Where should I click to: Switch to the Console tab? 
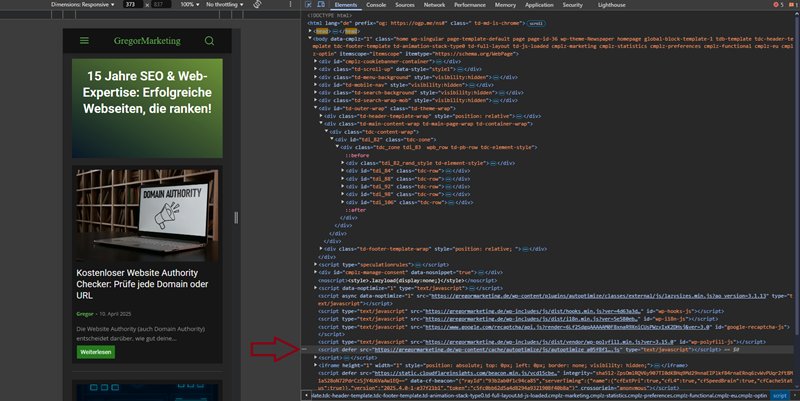click(x=376, y=5)
